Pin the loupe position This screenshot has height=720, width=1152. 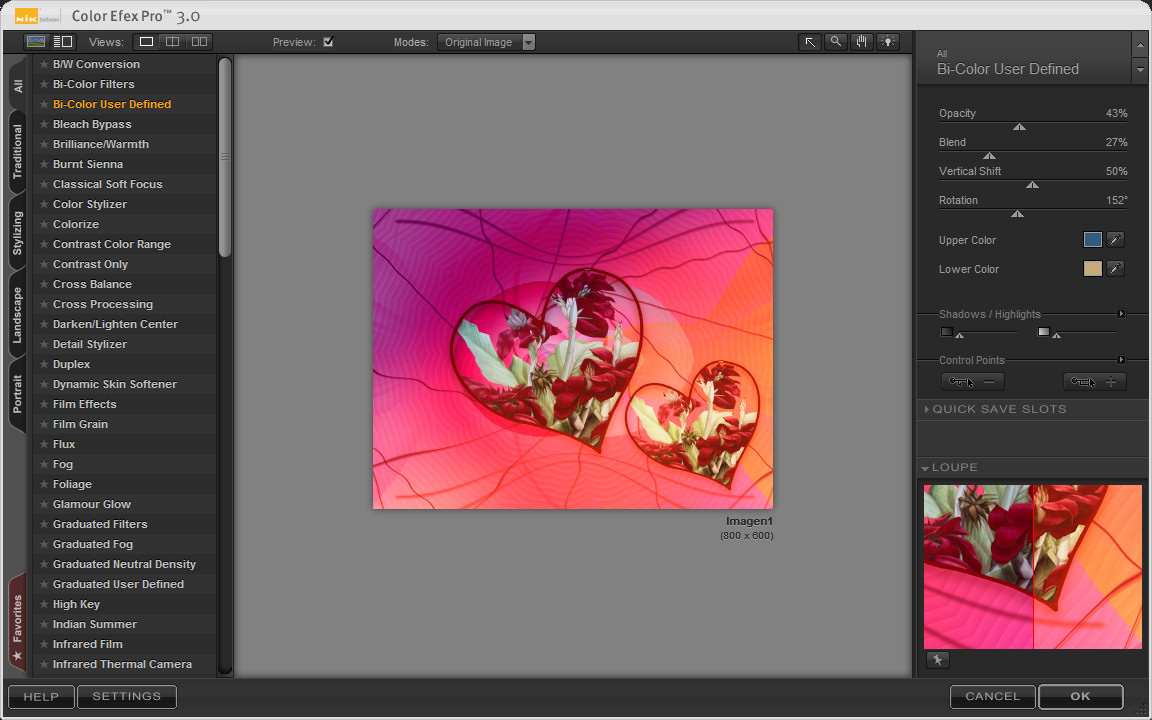[937, 660]
